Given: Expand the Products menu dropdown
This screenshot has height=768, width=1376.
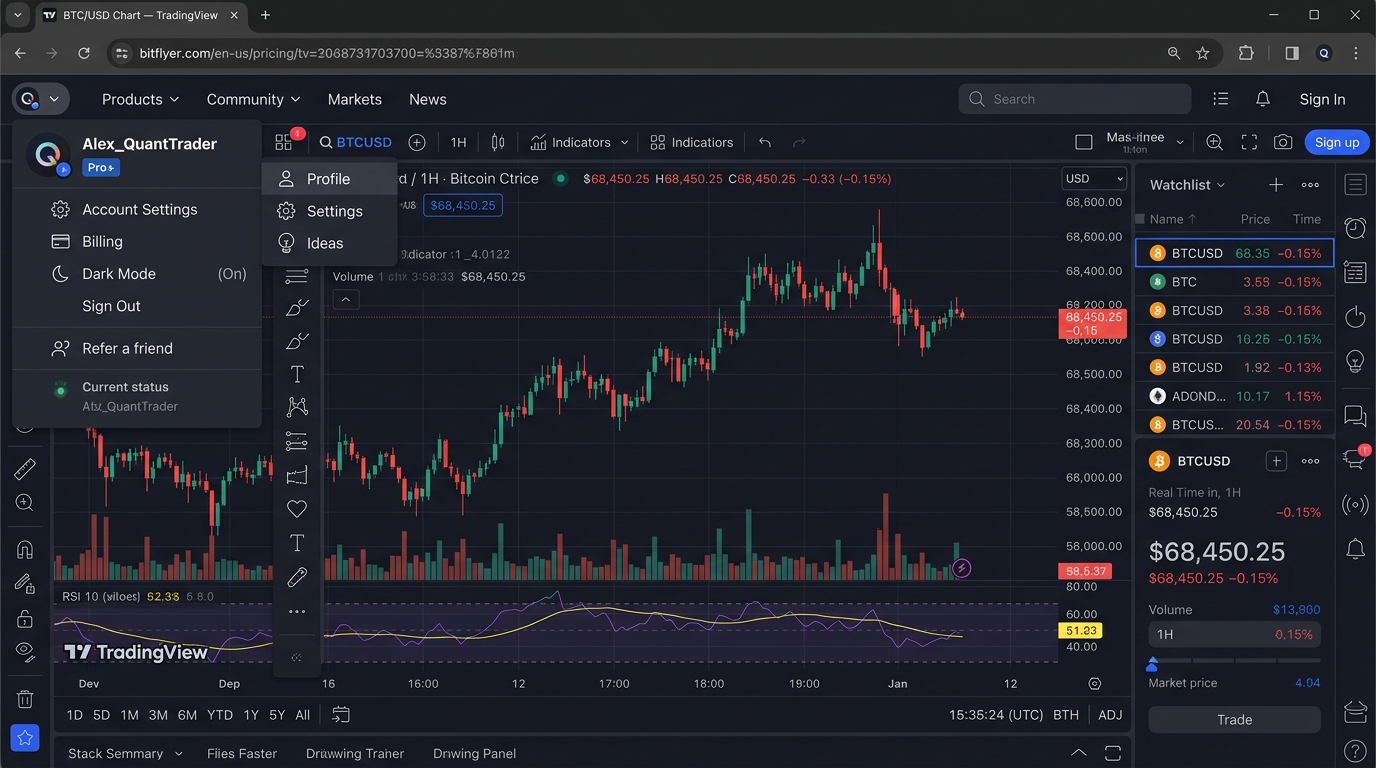Looking at the screenshot, I should point(140,99).
